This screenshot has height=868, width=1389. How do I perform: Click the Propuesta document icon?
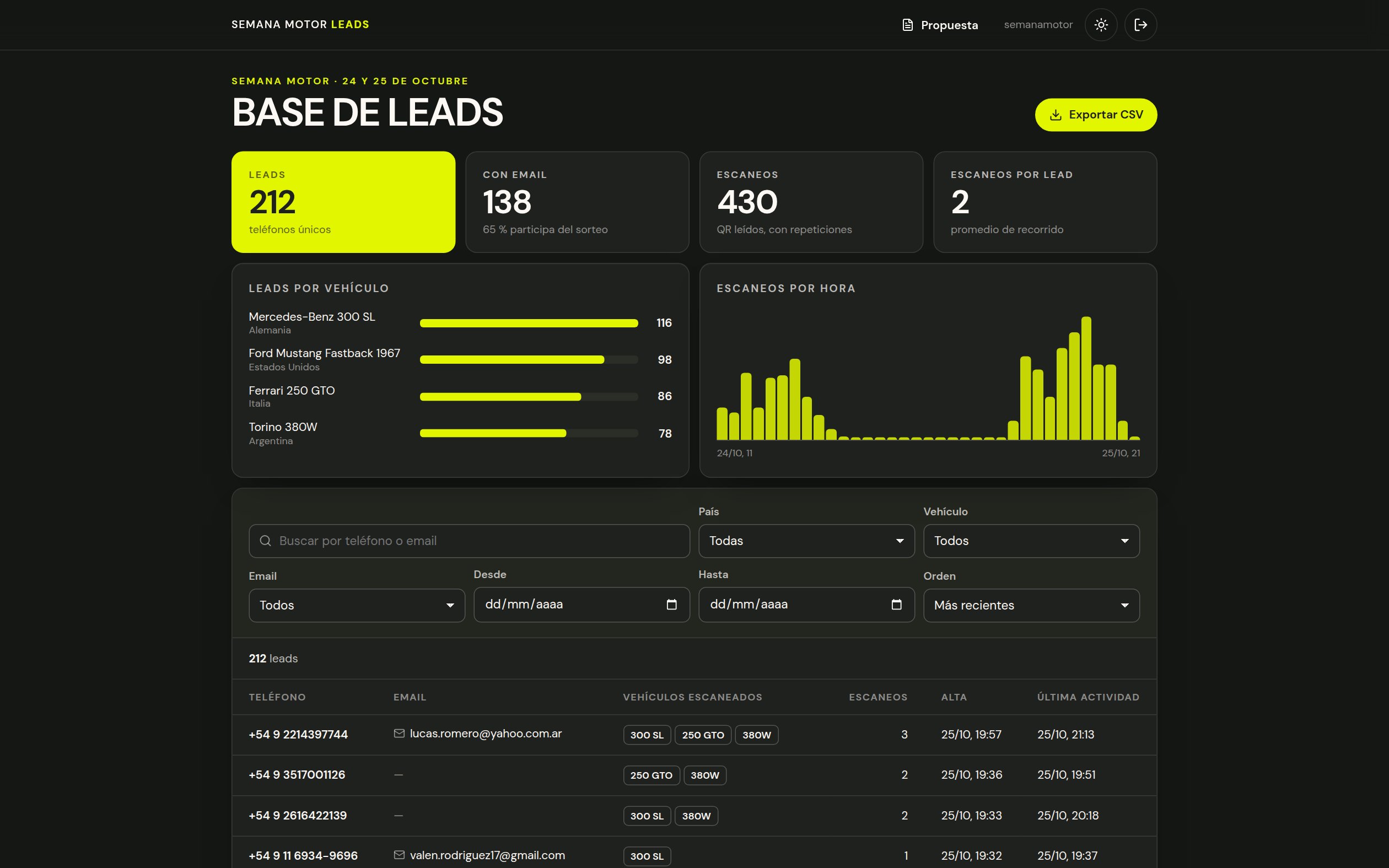coord(907,25)
